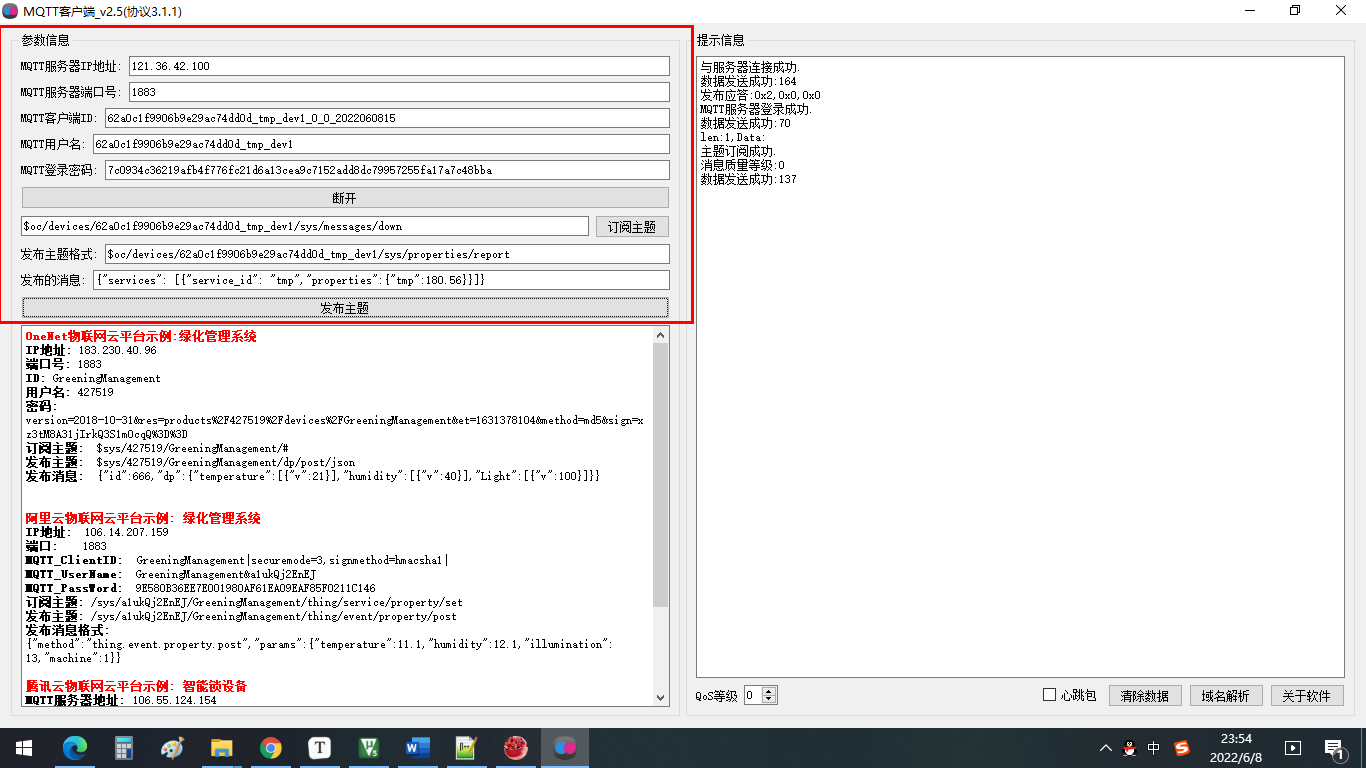This screenshot has height=768, width=1366.
Task: Open the Windows notification center
Action: [1334, 747]
